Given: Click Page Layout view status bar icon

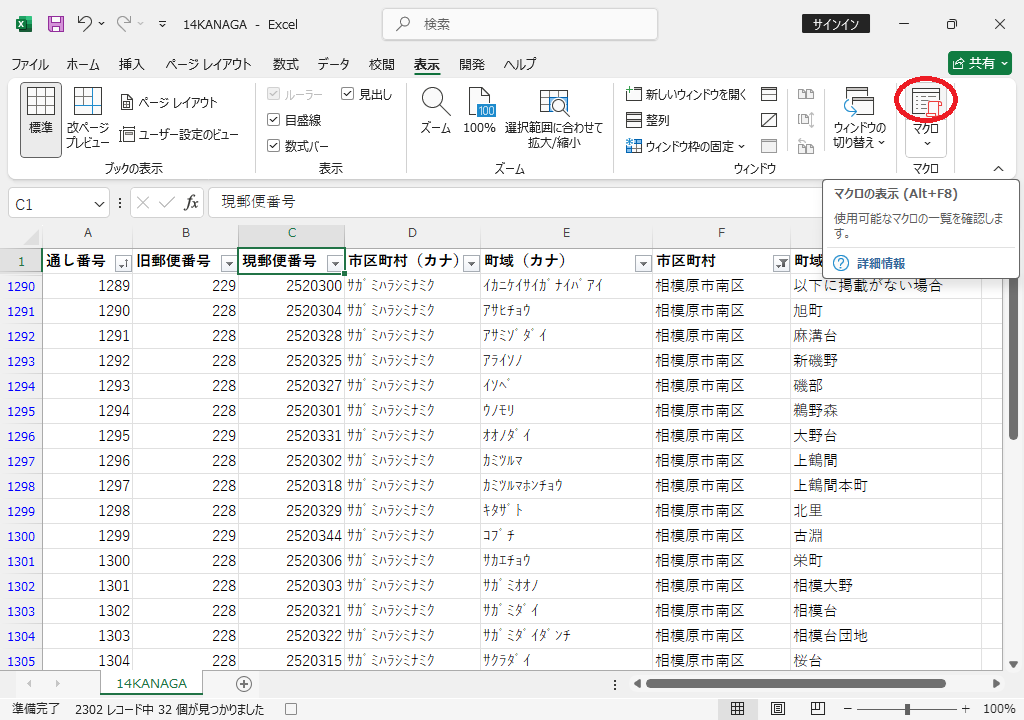Looking at the screenshot, I should click(778, 709).
